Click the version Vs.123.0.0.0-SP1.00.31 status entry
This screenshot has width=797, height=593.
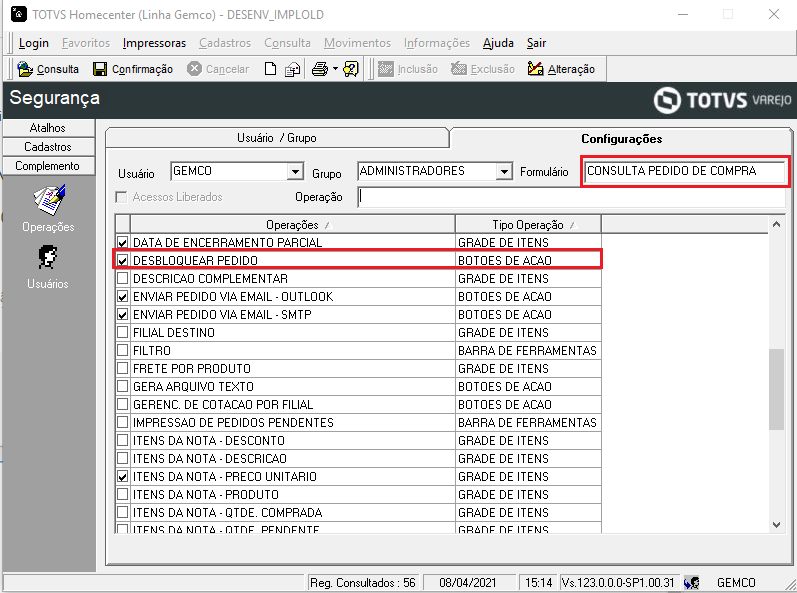618,582
